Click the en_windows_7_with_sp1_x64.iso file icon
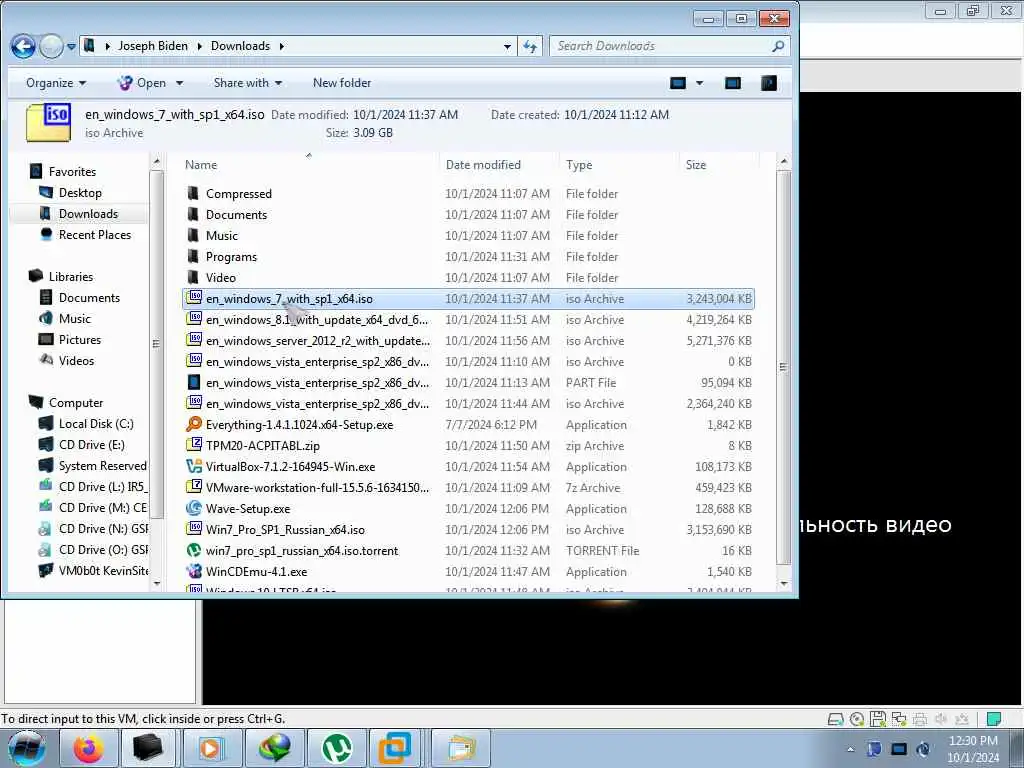The image size is (1024, 768). point(194,298)
